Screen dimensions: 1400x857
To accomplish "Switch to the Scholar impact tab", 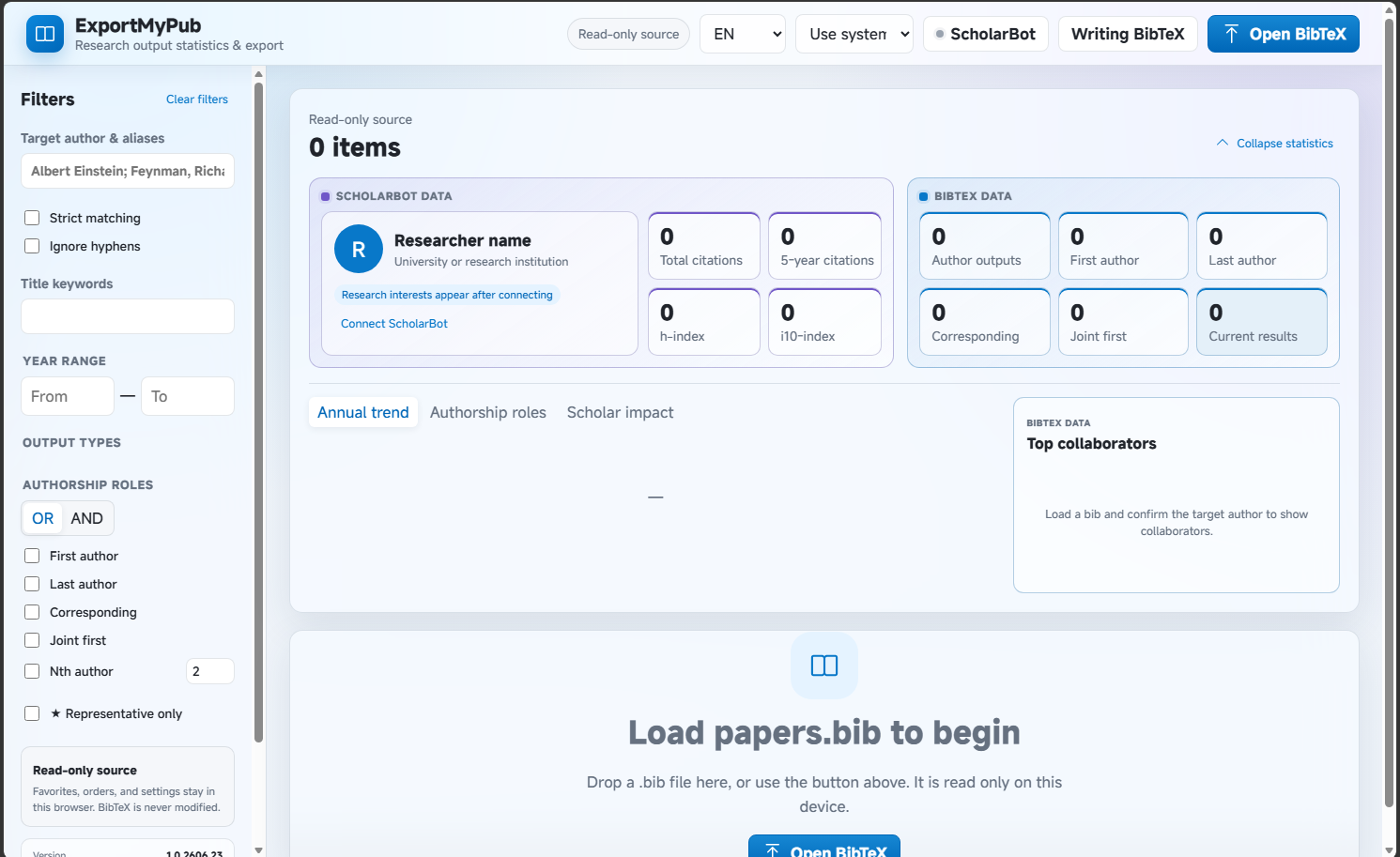I will [x=620, y=412].
